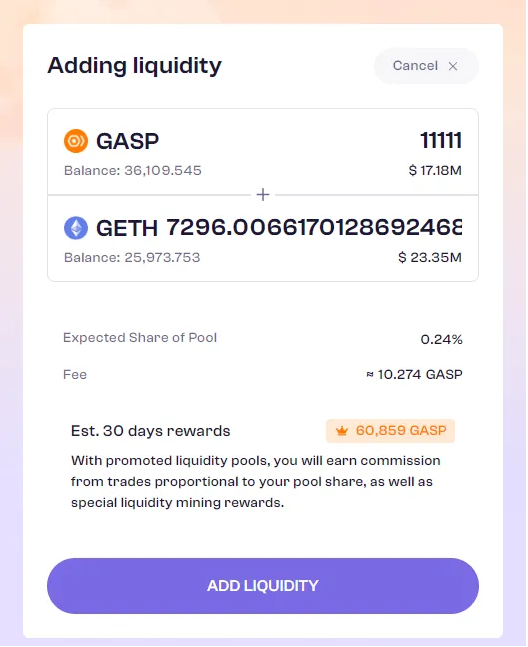The image size is (528, 647).
Task: Select the GETH token name
Action: click(x=127, y=228)
